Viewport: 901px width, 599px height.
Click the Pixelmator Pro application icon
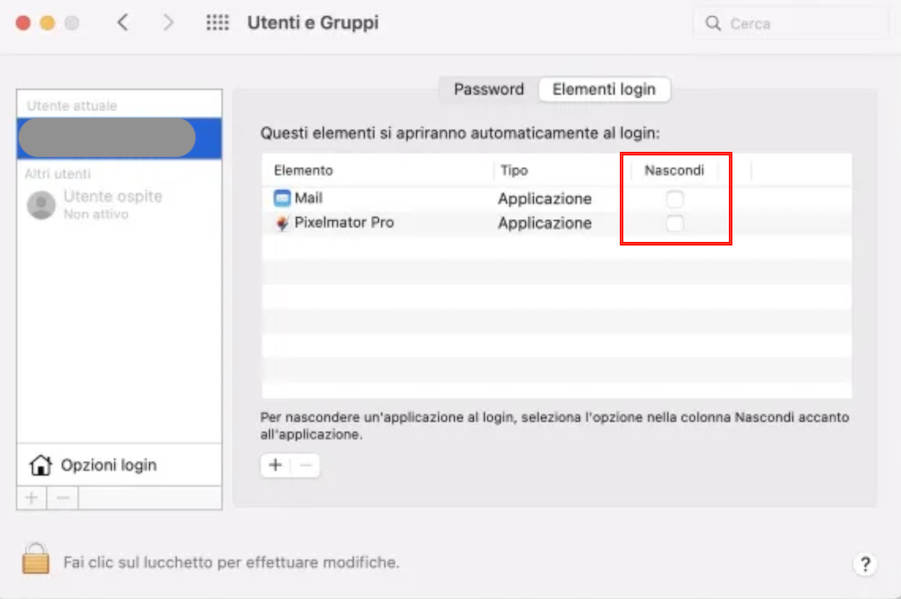pos(282,222)
